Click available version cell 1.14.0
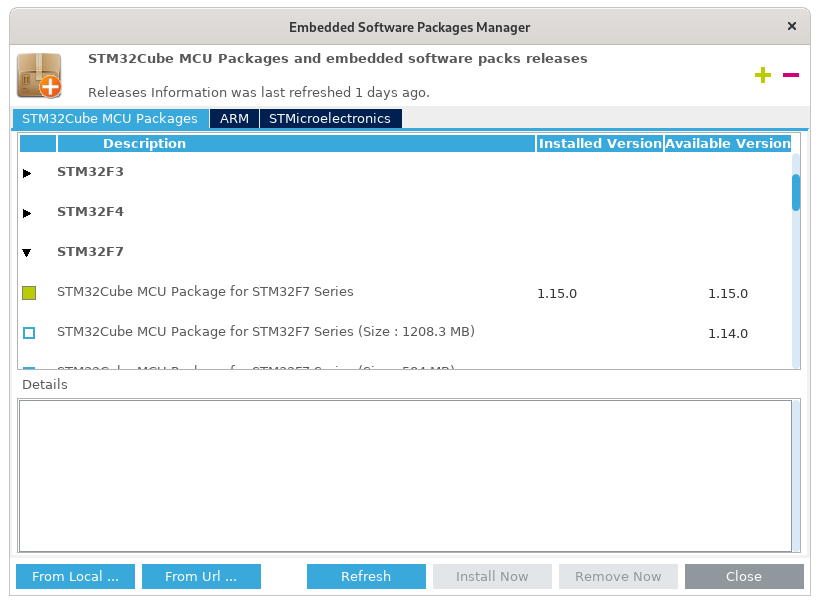This screenshot has height=605, width=820. click(728, 334)
